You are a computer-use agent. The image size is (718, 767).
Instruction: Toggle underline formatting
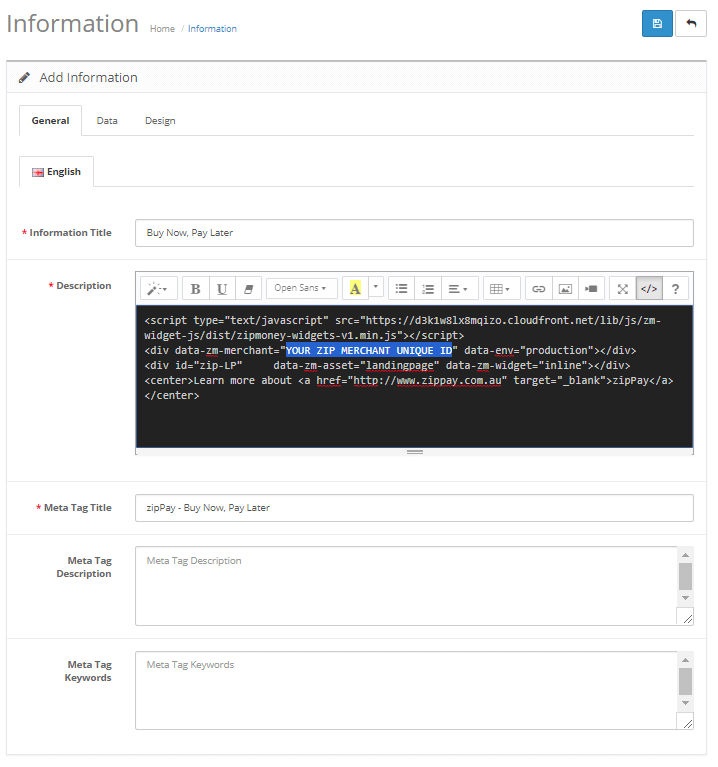[x=222, y=289]
